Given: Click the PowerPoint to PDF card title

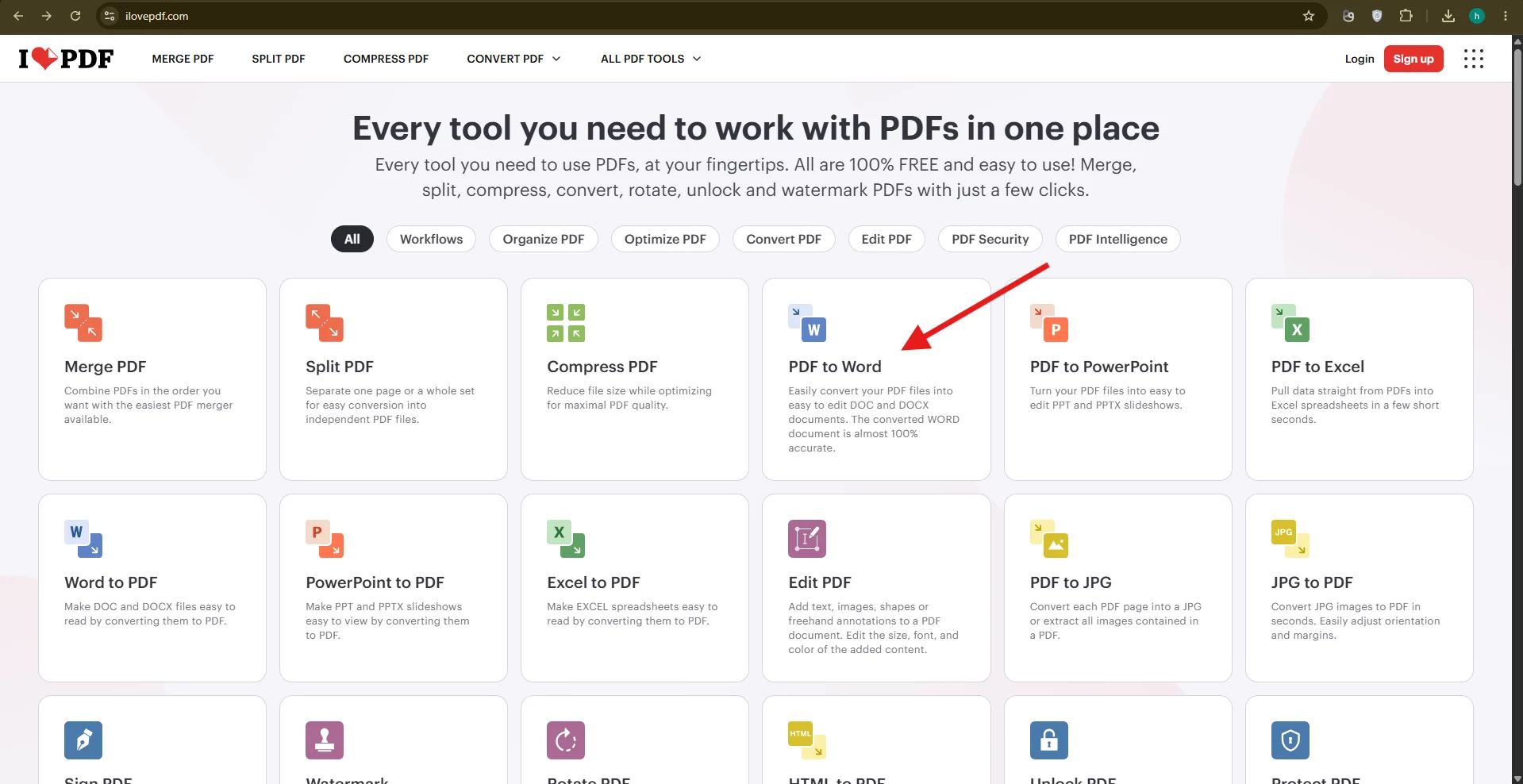Looking at the screenshot, I should (375, 582).
